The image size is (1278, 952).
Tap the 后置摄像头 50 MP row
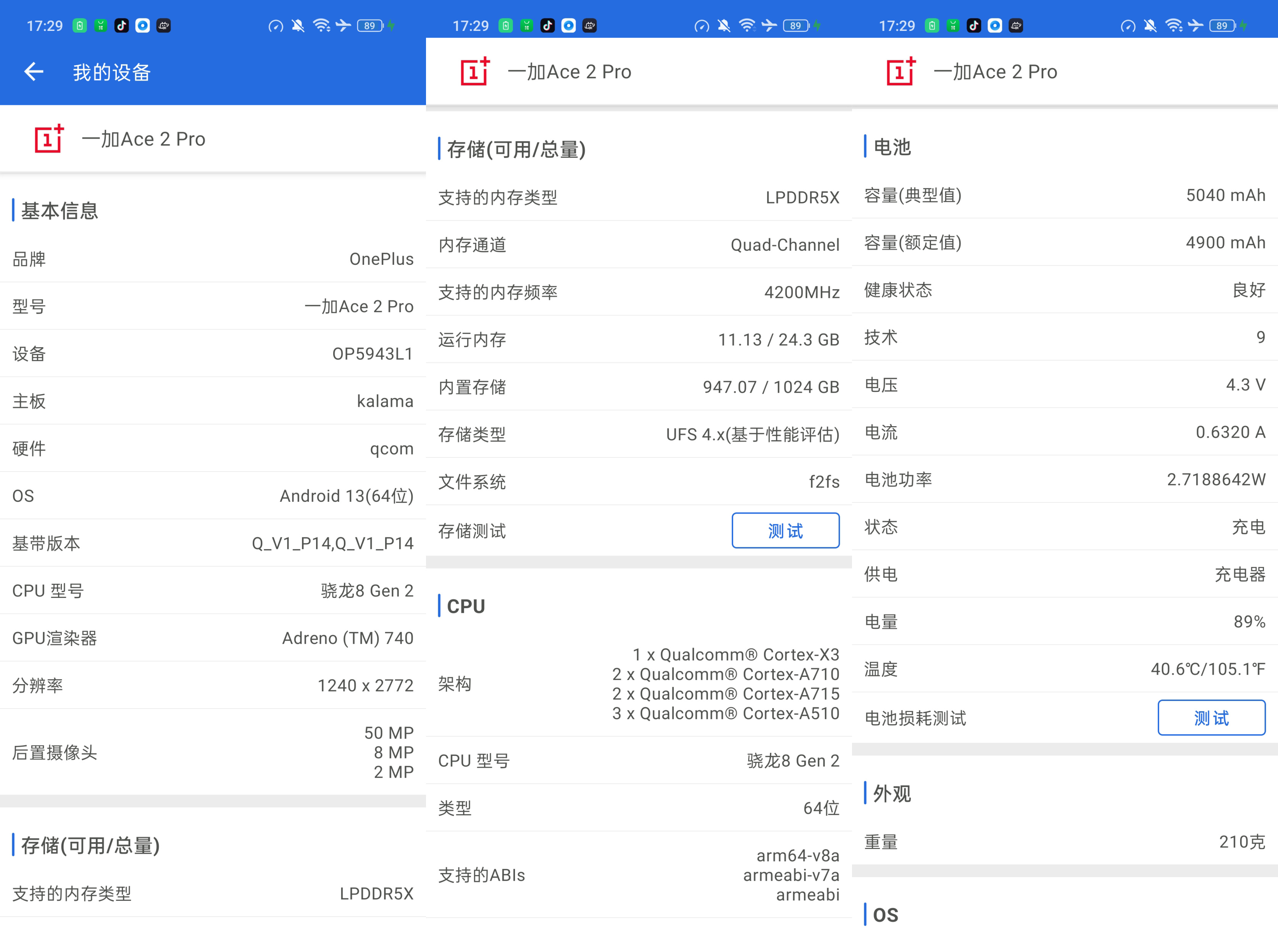(x=213, y=752)
